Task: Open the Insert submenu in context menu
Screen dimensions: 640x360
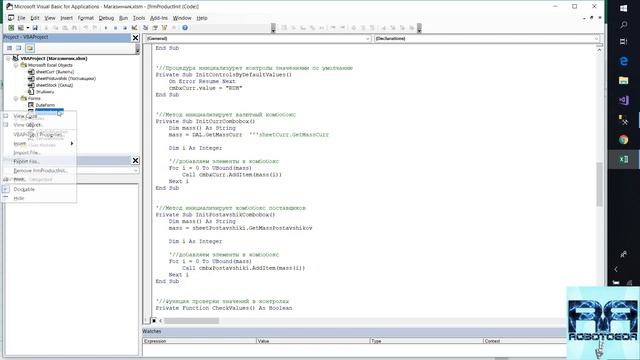Action: [39, 144]
